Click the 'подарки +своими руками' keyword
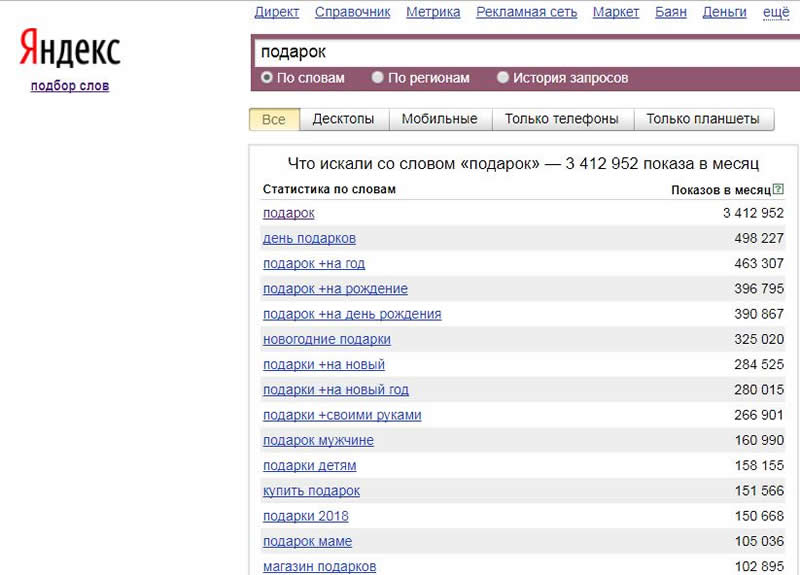The height and width of the screenshot is (575, 800). [342, 415]
